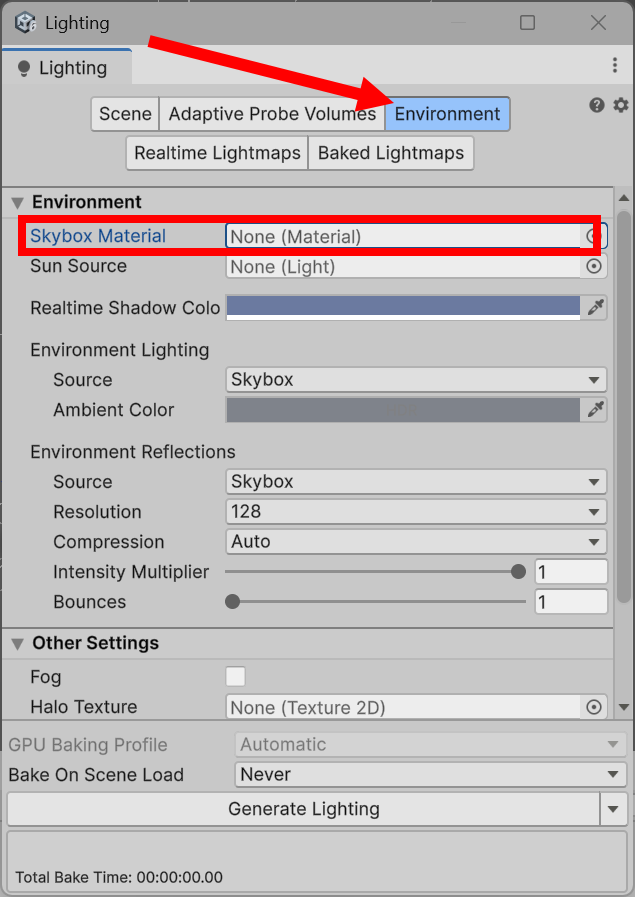Click the vertical scrollbar thumb
The width and height of the screenshot is (635, 897).
(x=624, y=406)
